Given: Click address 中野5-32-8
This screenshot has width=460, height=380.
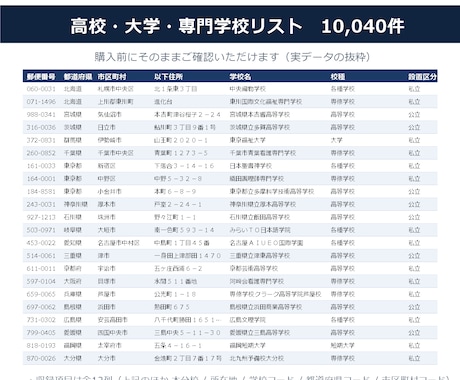Looking at the screenshot, I should pos(178,179).
